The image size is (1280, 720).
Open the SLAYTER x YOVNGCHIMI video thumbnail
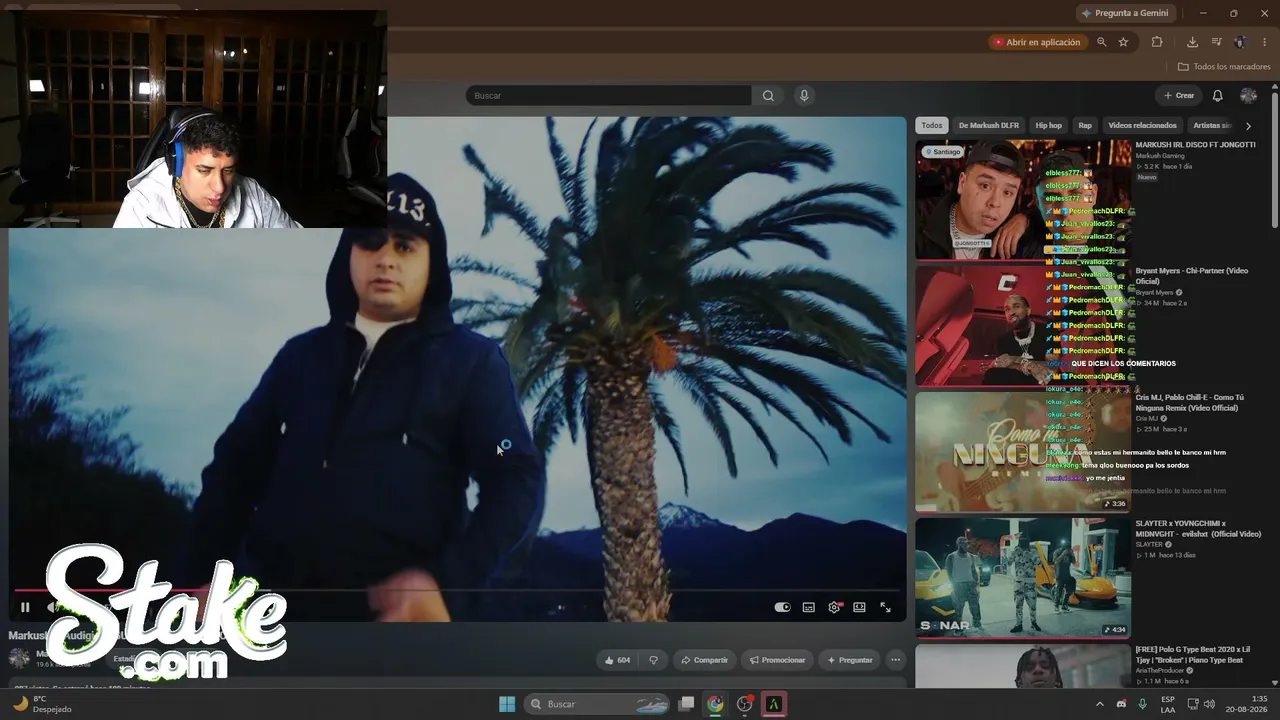click(x=1023, y=577)
